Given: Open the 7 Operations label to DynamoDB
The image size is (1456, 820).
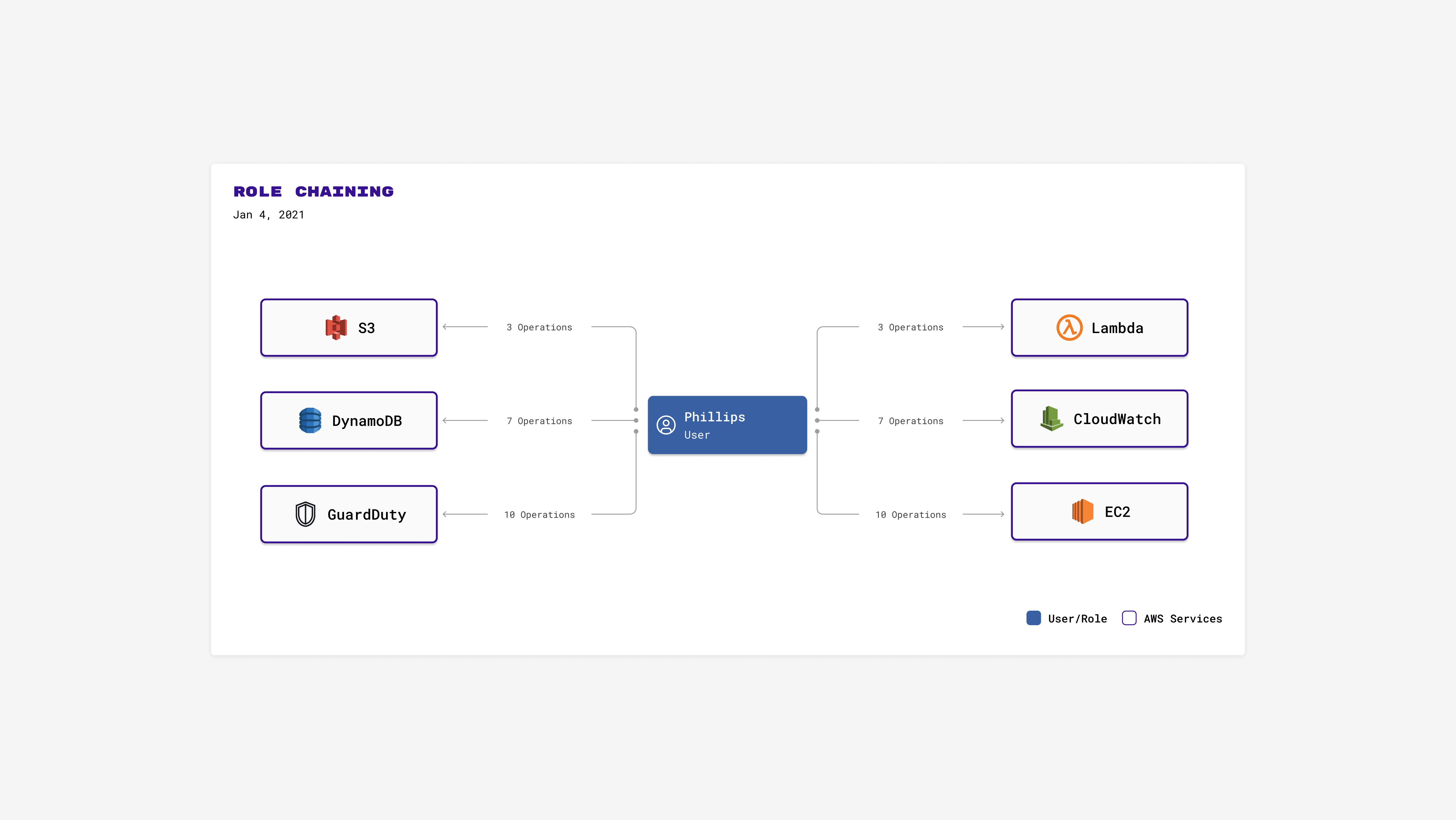Looking at the screenshot, I should tap(539, 421).
